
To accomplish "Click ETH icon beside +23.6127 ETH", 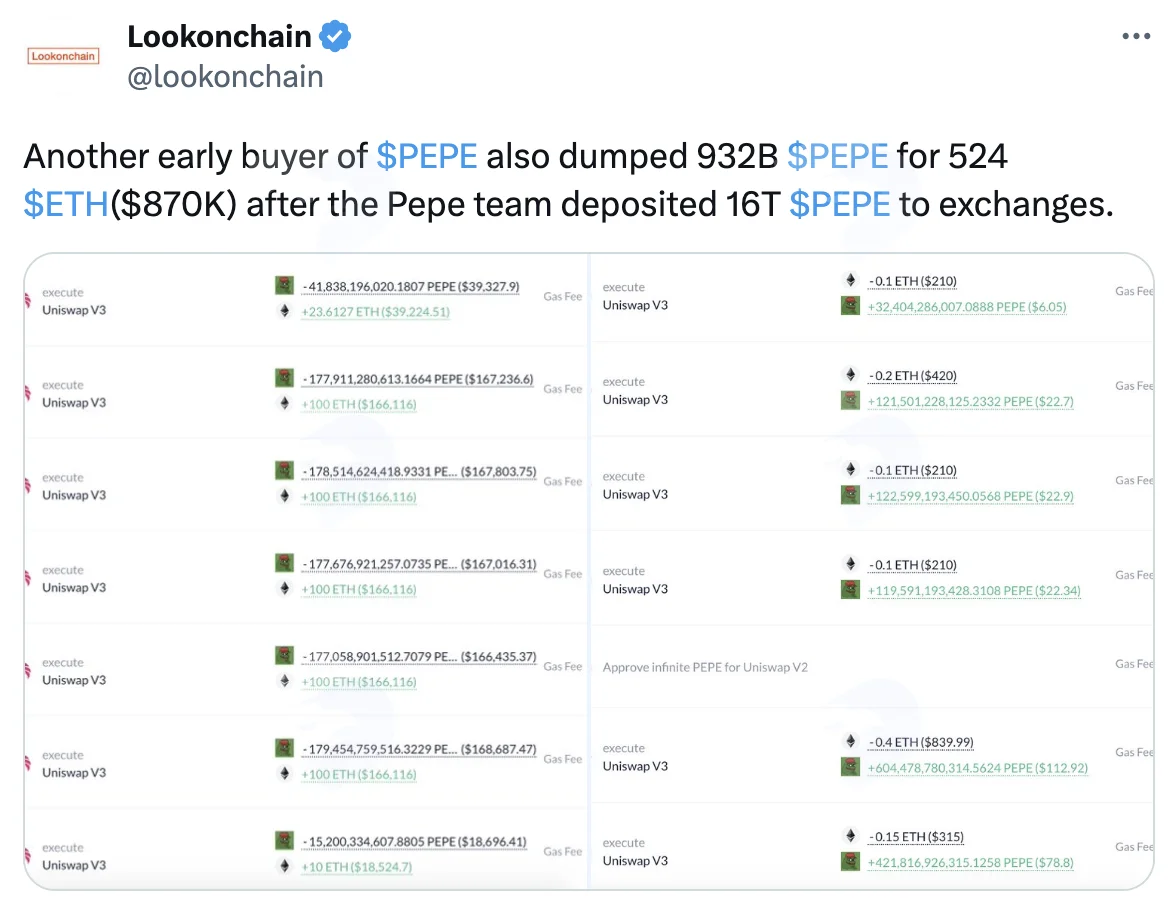I will (x=285, y=311).
